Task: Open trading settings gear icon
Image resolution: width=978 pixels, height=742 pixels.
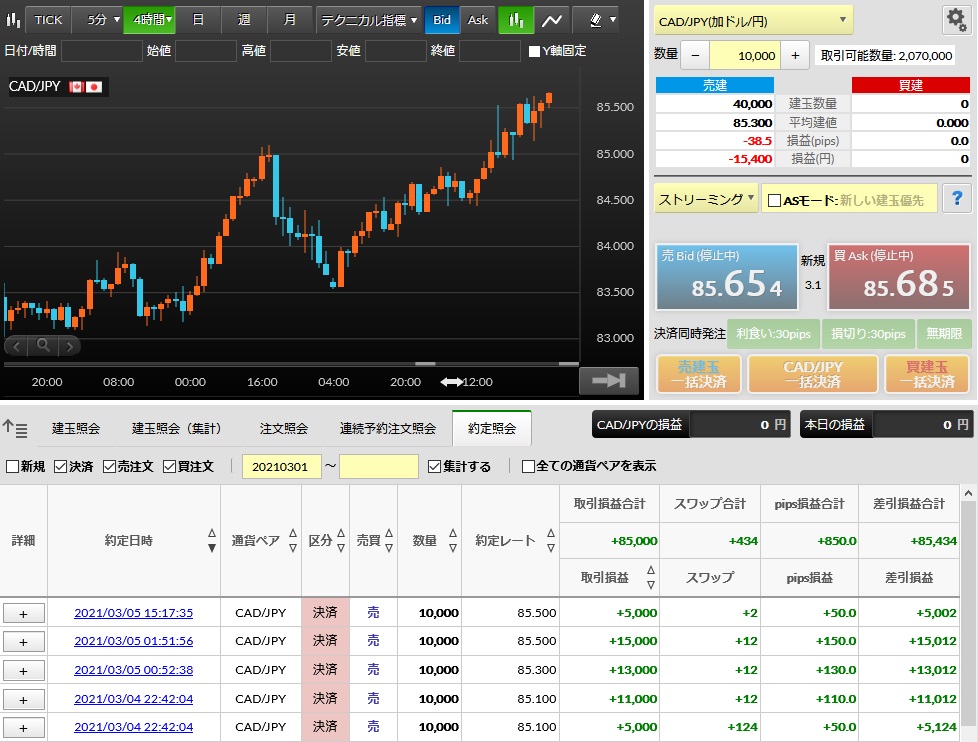Action: click(x=956, y=20)
